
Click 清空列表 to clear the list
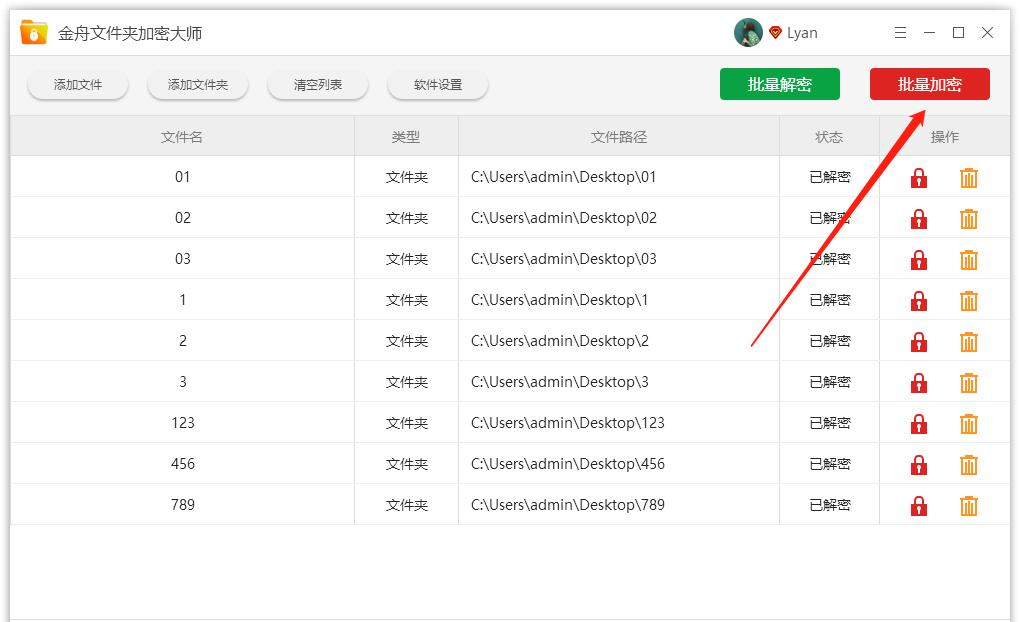(x=317, y=85)
